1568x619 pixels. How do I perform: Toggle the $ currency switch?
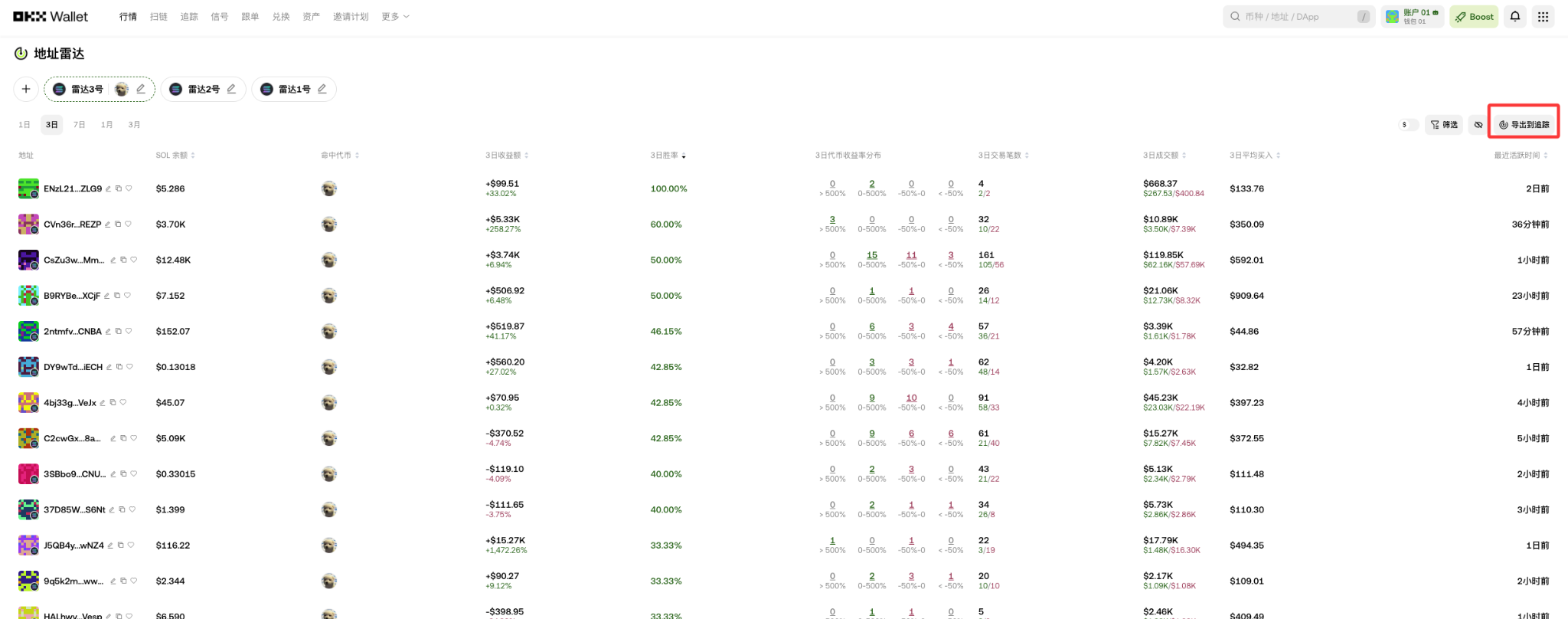point(1408,124)
